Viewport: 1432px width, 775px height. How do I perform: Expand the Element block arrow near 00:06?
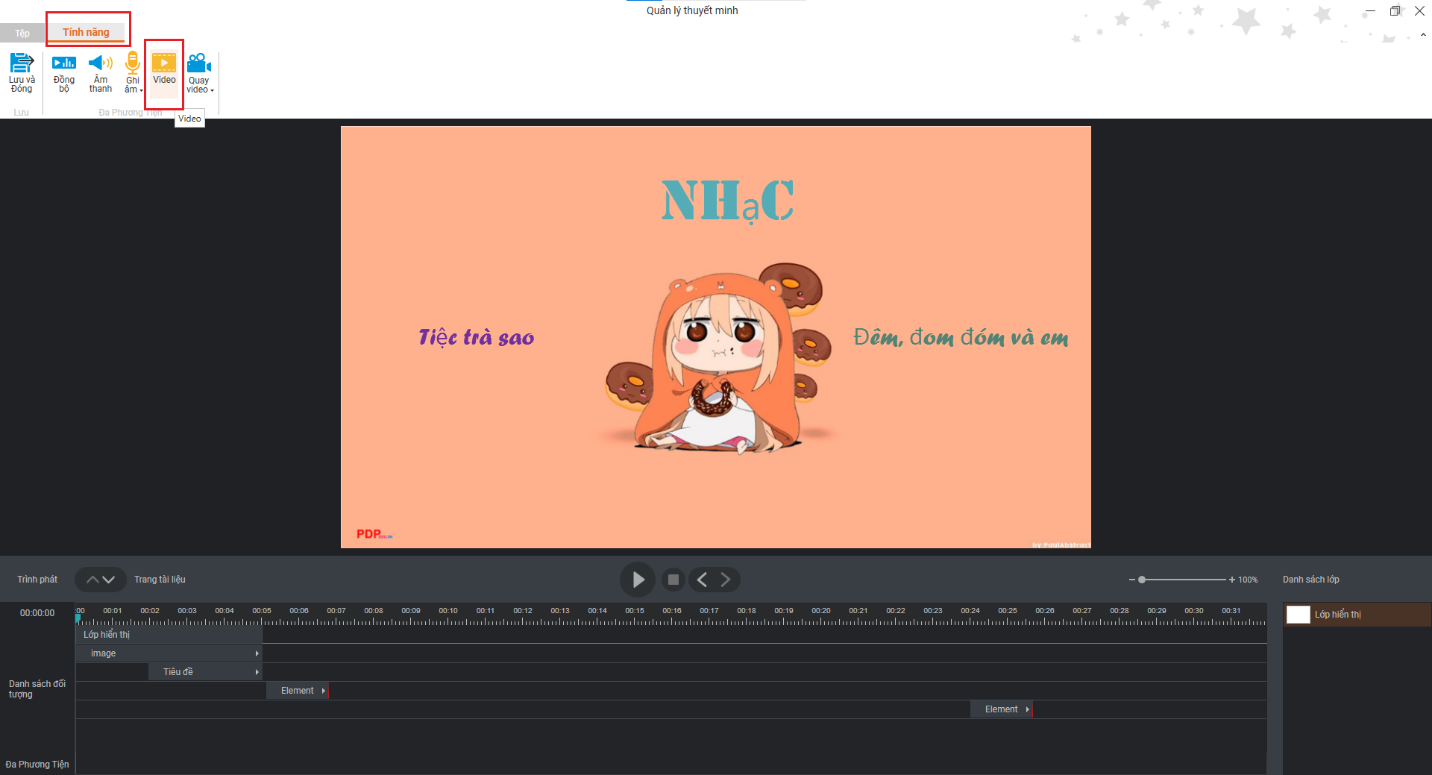click(323, 691)
